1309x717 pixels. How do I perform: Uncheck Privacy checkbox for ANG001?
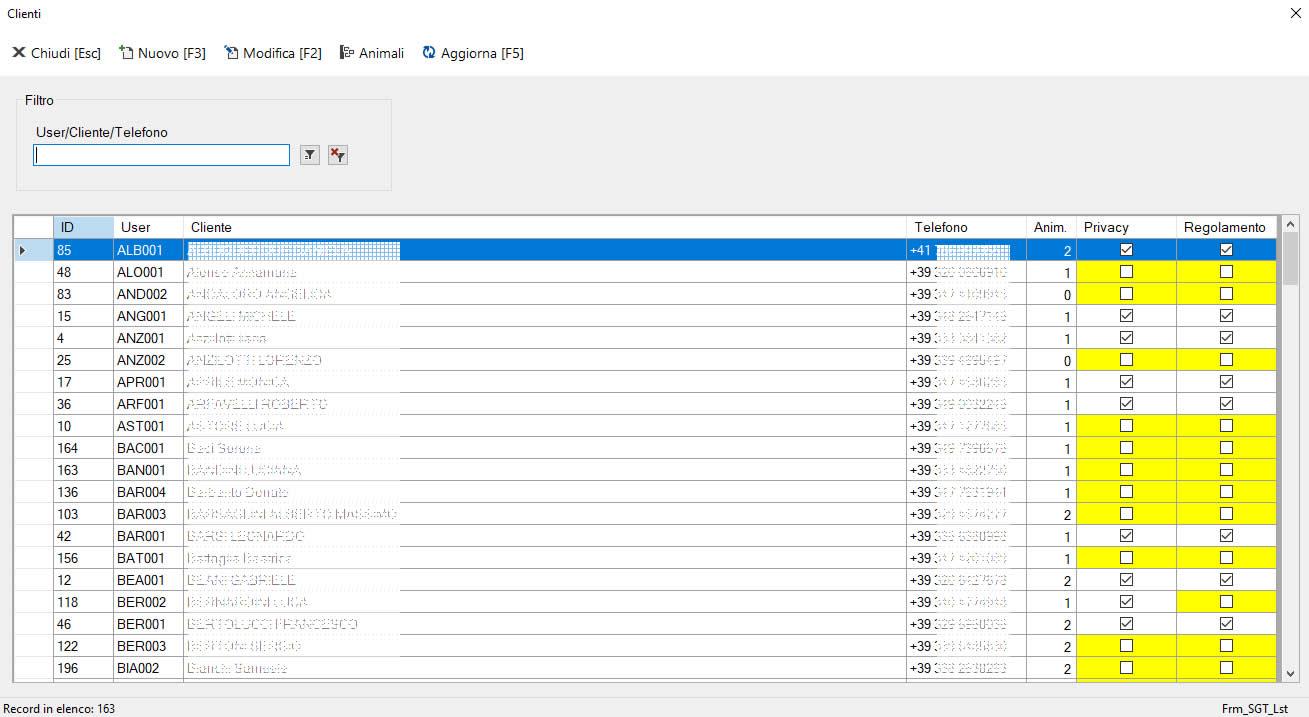point(1126,316)
